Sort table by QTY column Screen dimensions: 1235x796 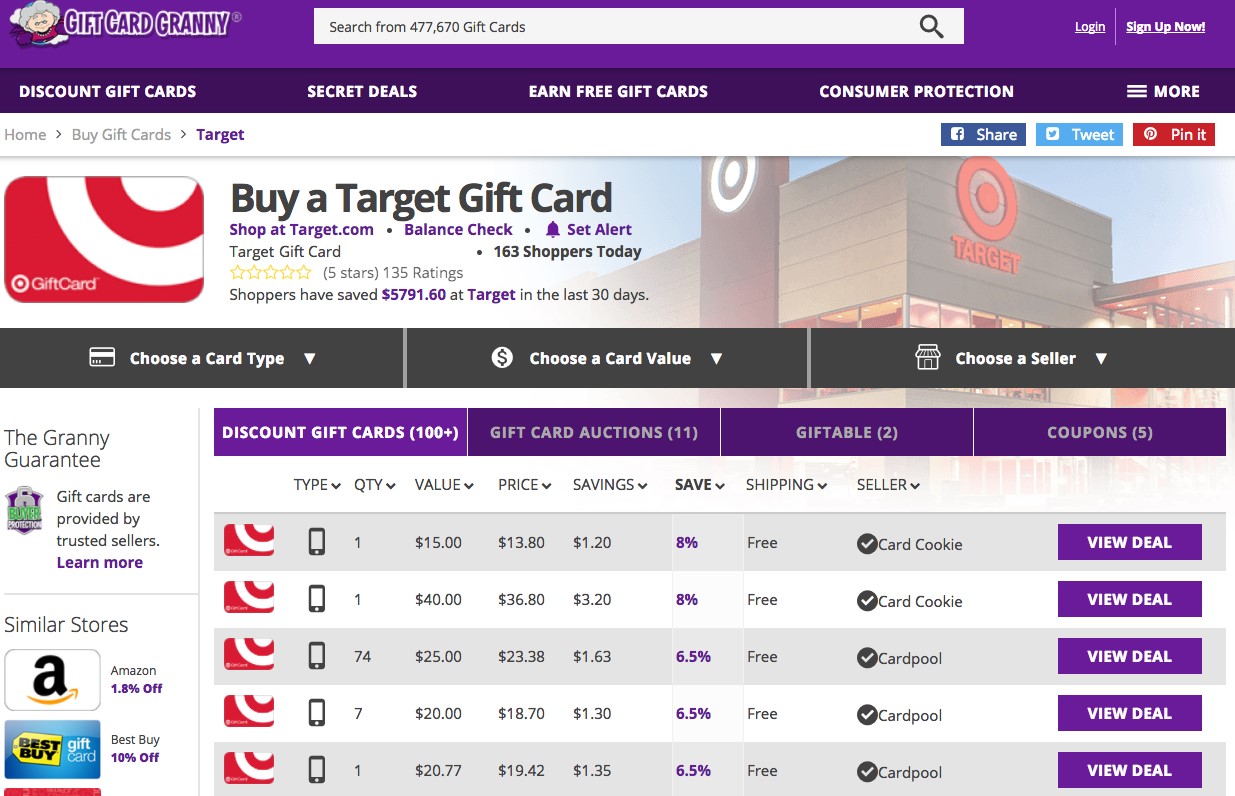tap(375, 485)
